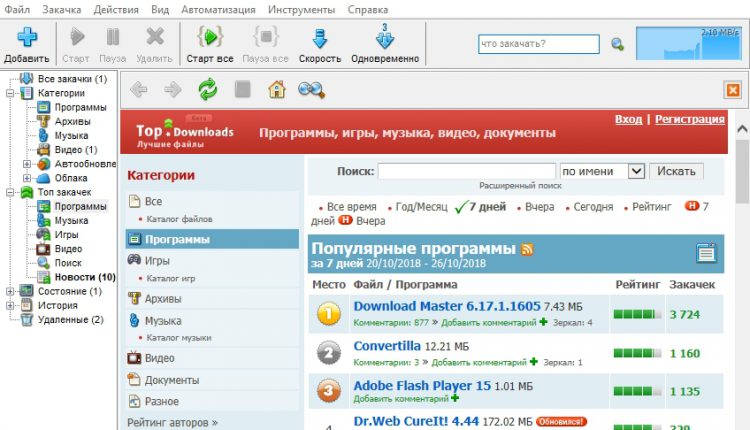
Task: Close the browser panel with orange X
Action: coord(732,90)
